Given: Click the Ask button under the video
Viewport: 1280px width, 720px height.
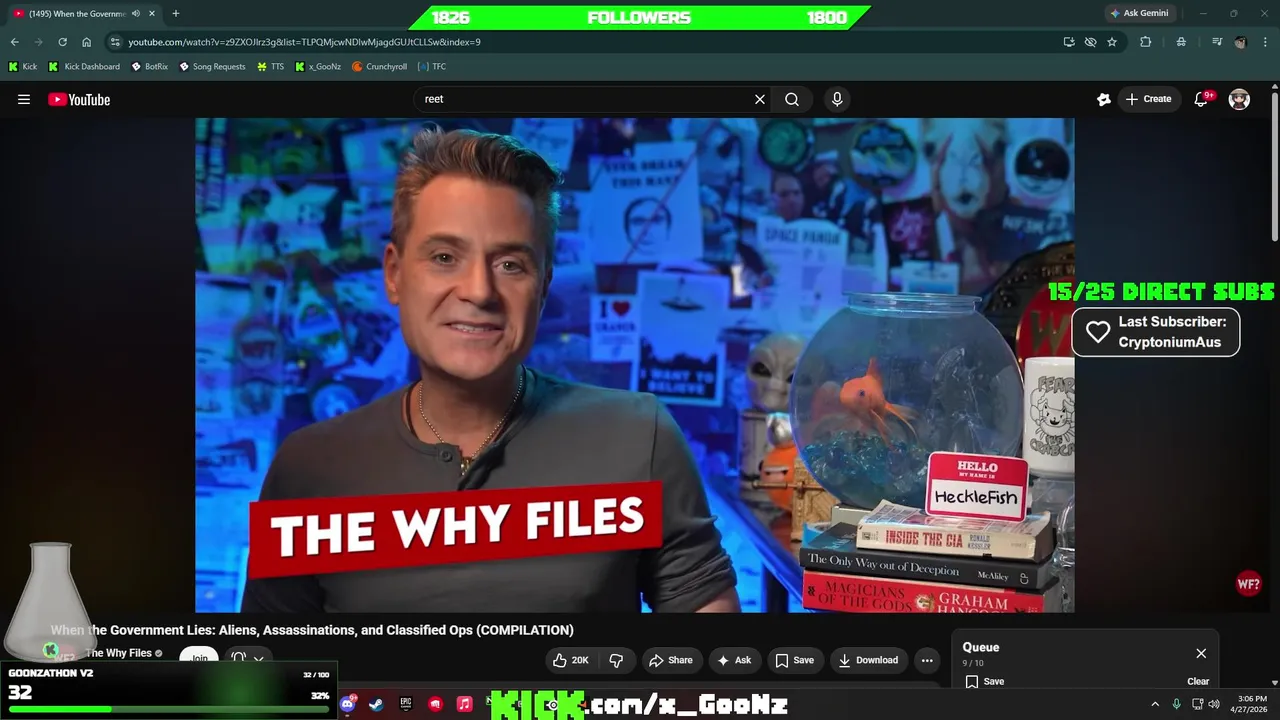Looking at the screenshot, I should (734, 660).
